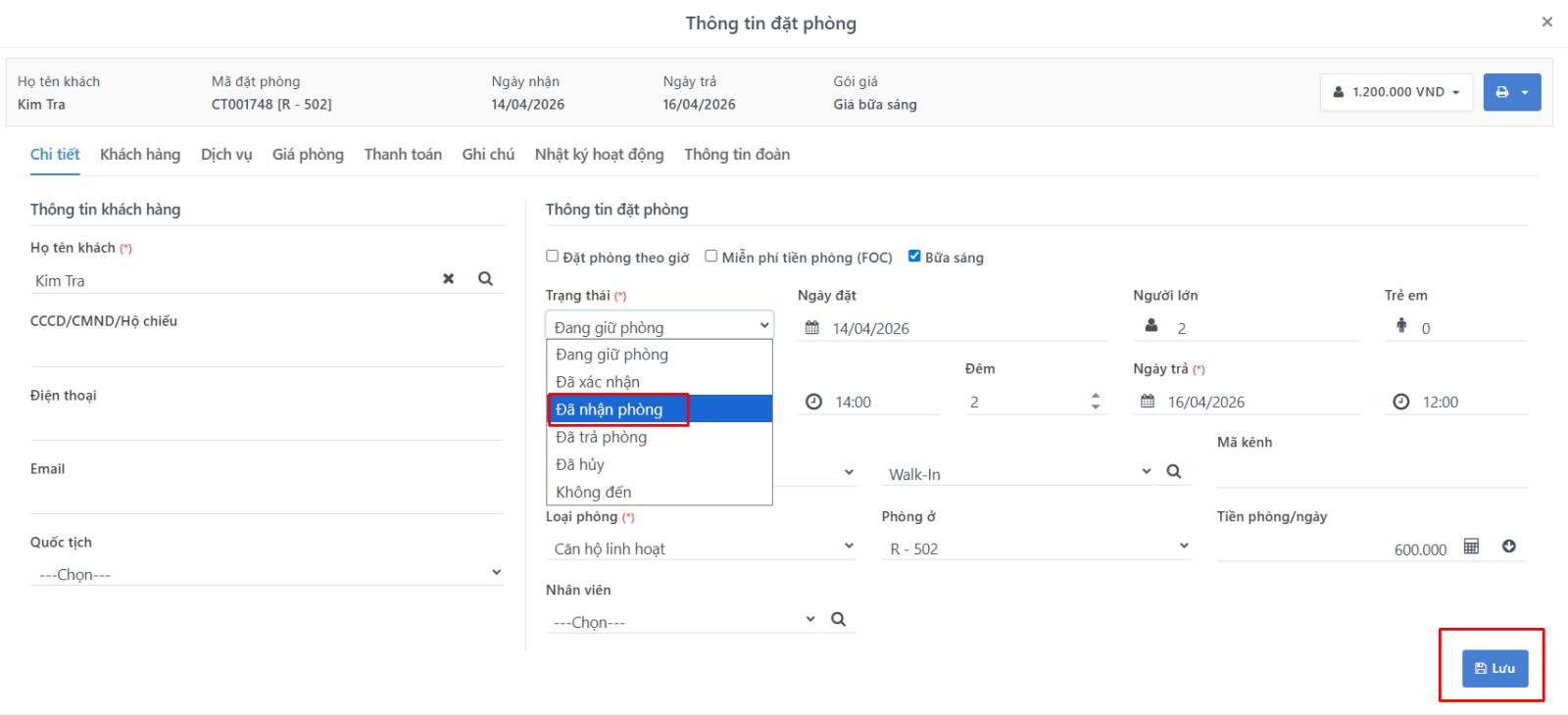Image resolution: width=1568 pixels, height=715 pixels.
Task: Open 1.200.000 VND amount dropdown
Action: click(1396, 92)
